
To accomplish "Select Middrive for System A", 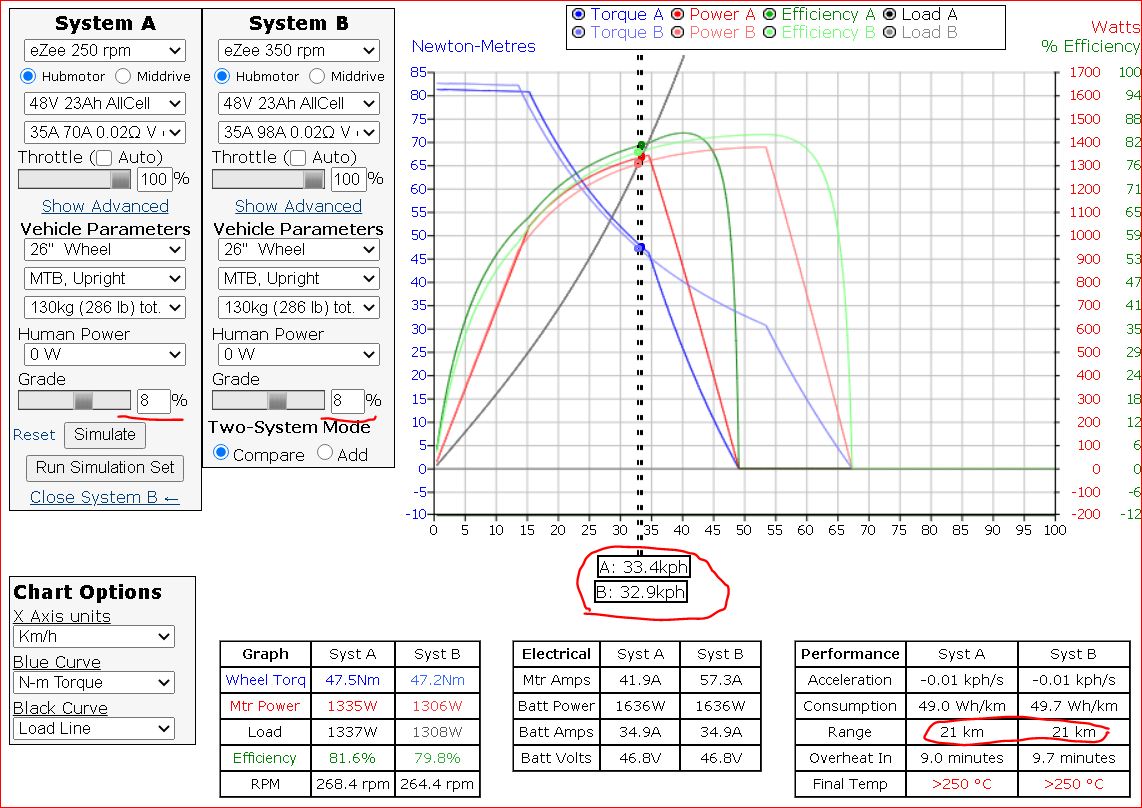I will pos(123,76).
